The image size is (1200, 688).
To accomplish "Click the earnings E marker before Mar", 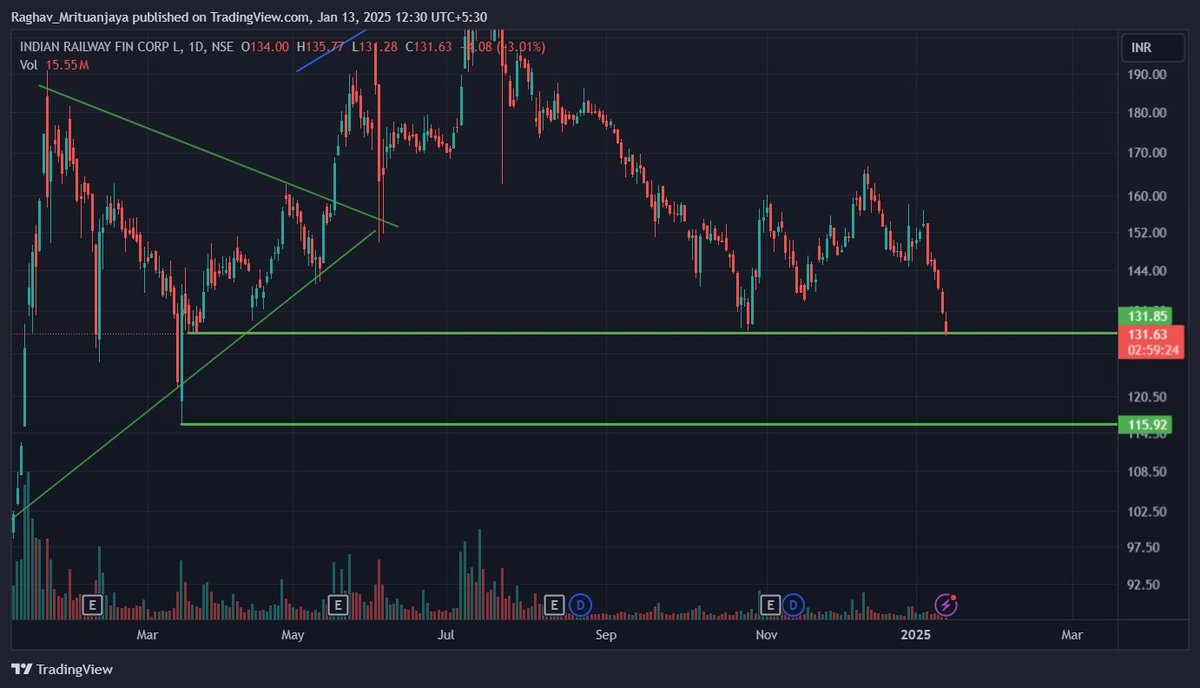I will 93,604.
